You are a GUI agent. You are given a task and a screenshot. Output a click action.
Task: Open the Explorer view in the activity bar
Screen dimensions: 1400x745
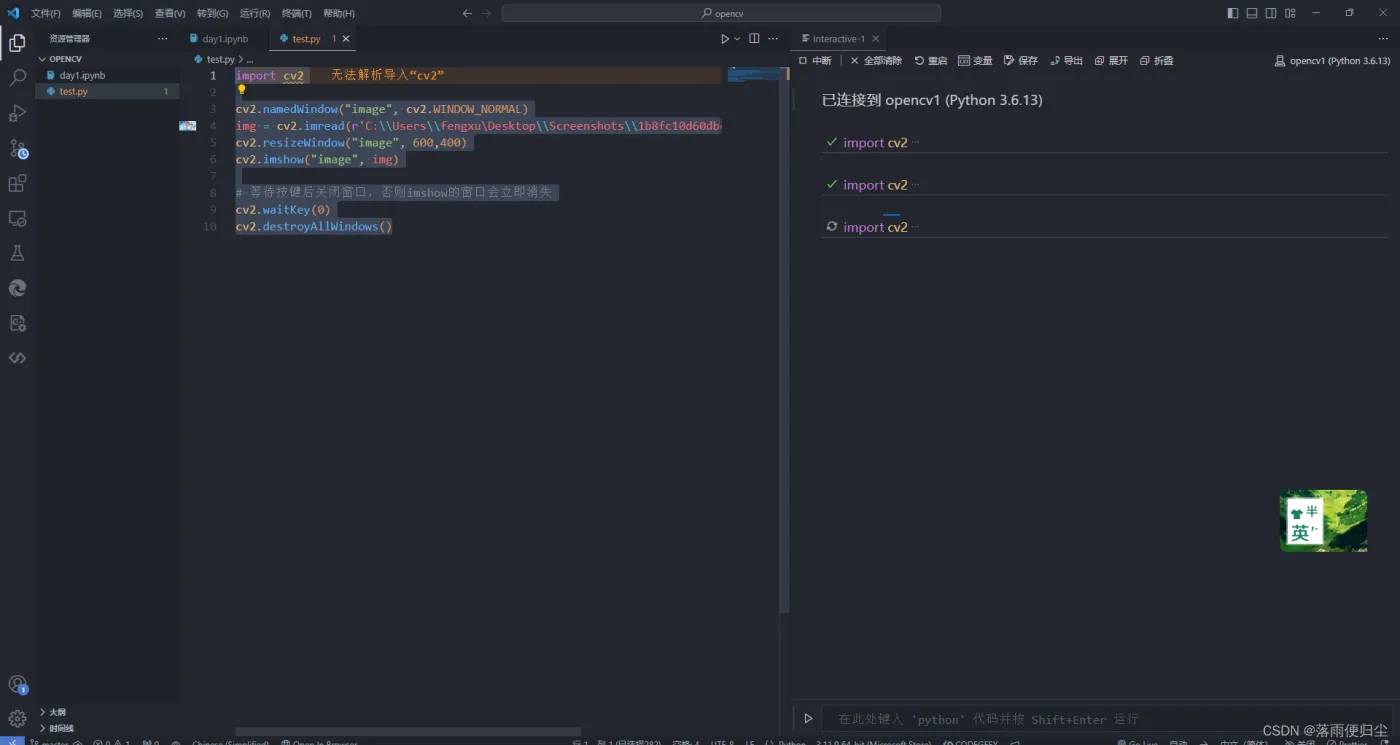(x=17, y=43)
